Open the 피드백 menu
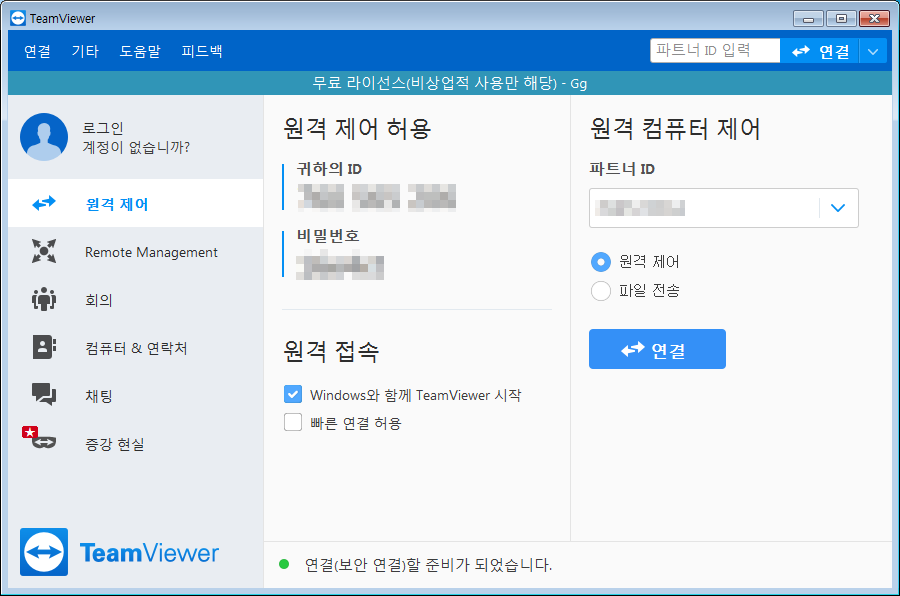This screenshot has height=596, width=900. click(x=201, y=51)
